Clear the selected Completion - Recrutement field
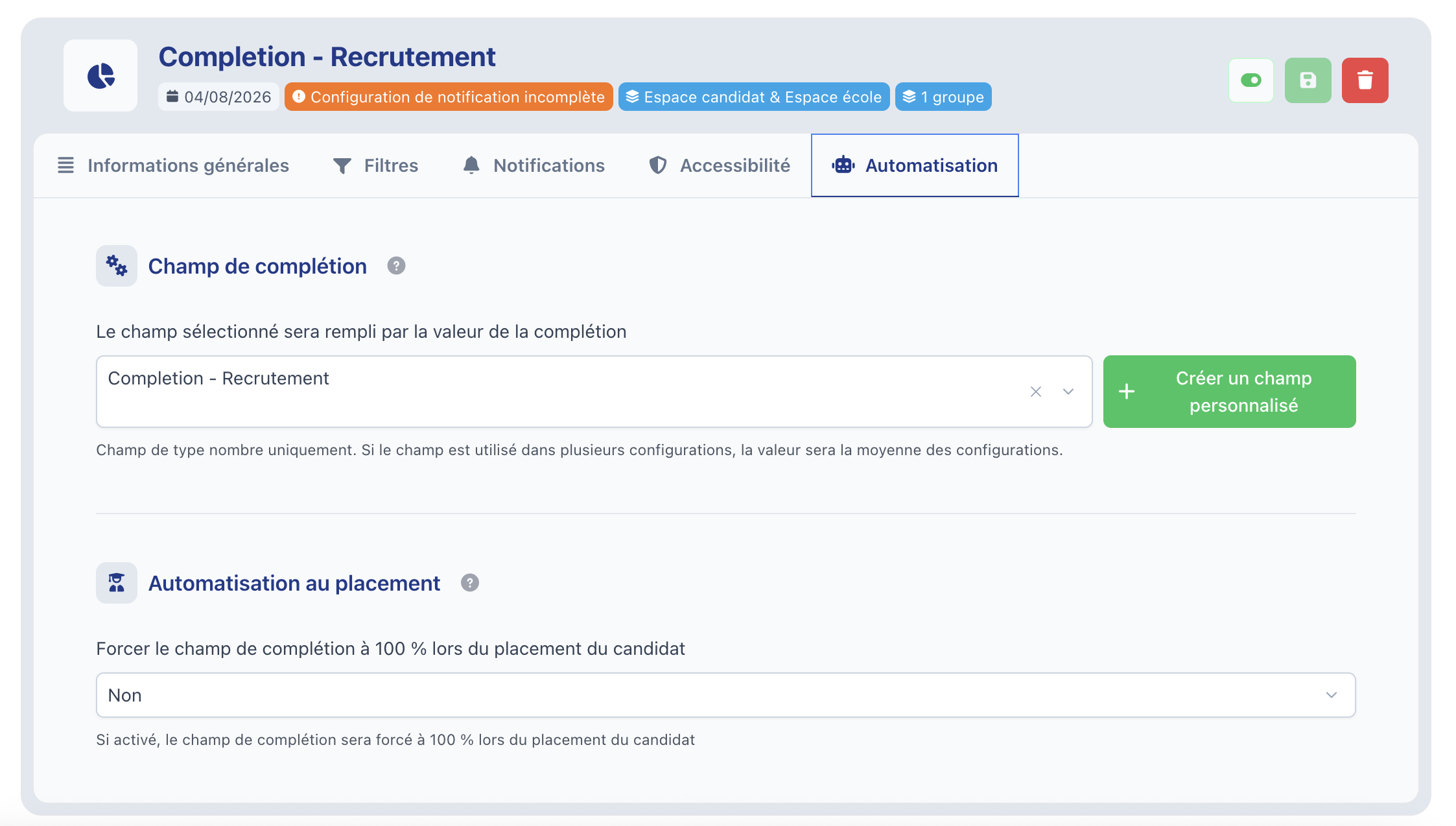The width and height of the screenshot is (1456, 826). click(x=1036, y=392)
